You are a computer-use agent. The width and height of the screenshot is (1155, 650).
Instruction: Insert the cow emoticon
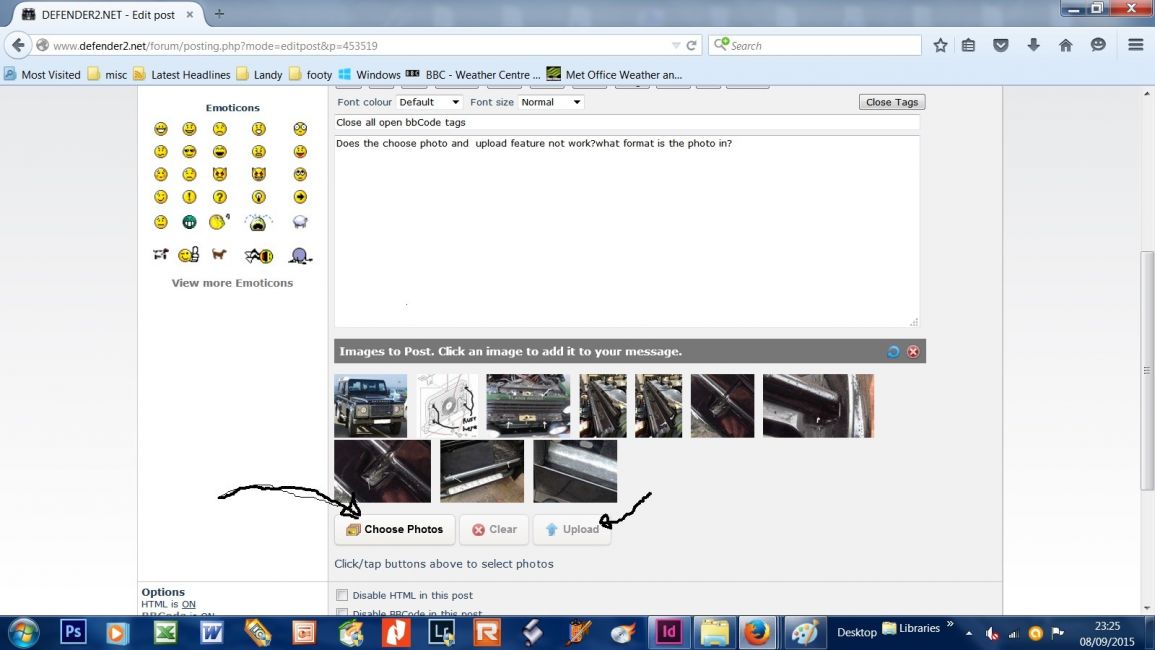[161, 254]
